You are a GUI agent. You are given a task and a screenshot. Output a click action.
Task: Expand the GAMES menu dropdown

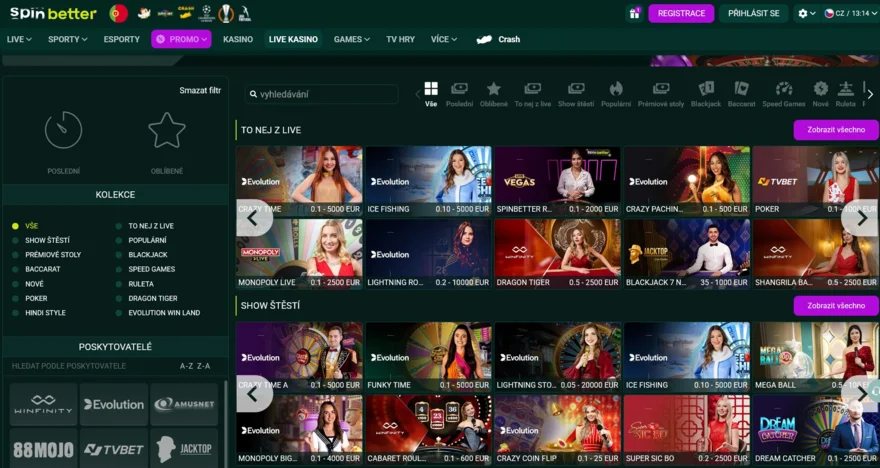(x=352, y=39)
